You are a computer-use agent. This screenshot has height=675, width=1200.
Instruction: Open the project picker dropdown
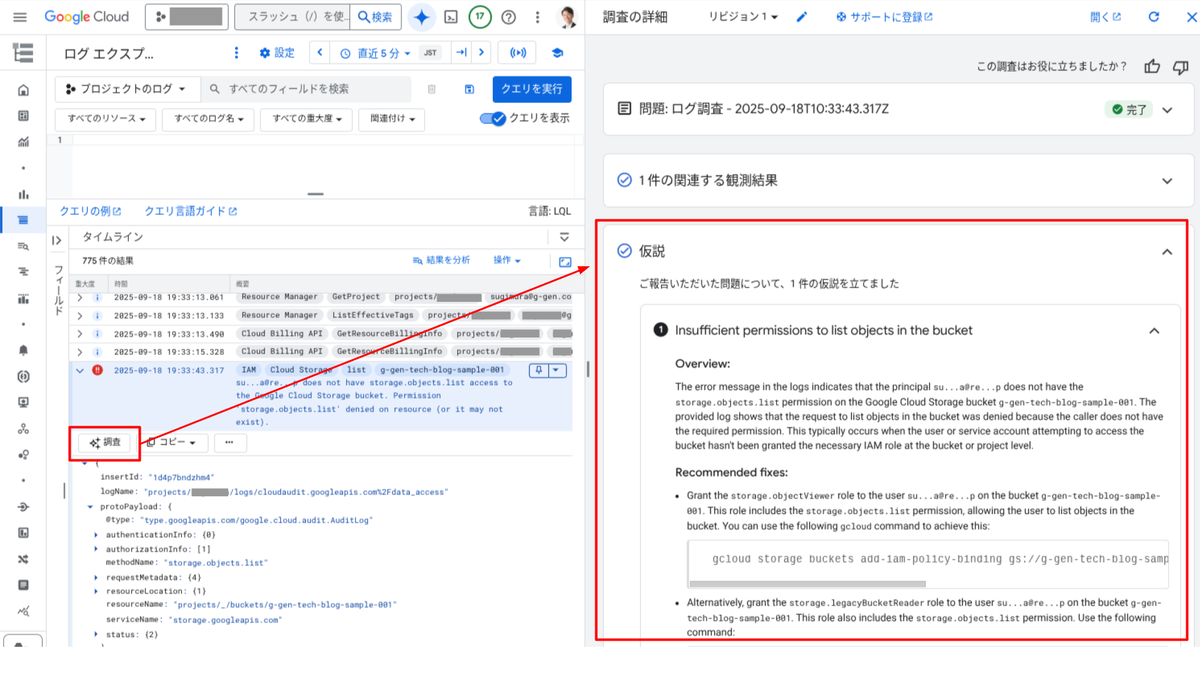coord(186,17)
